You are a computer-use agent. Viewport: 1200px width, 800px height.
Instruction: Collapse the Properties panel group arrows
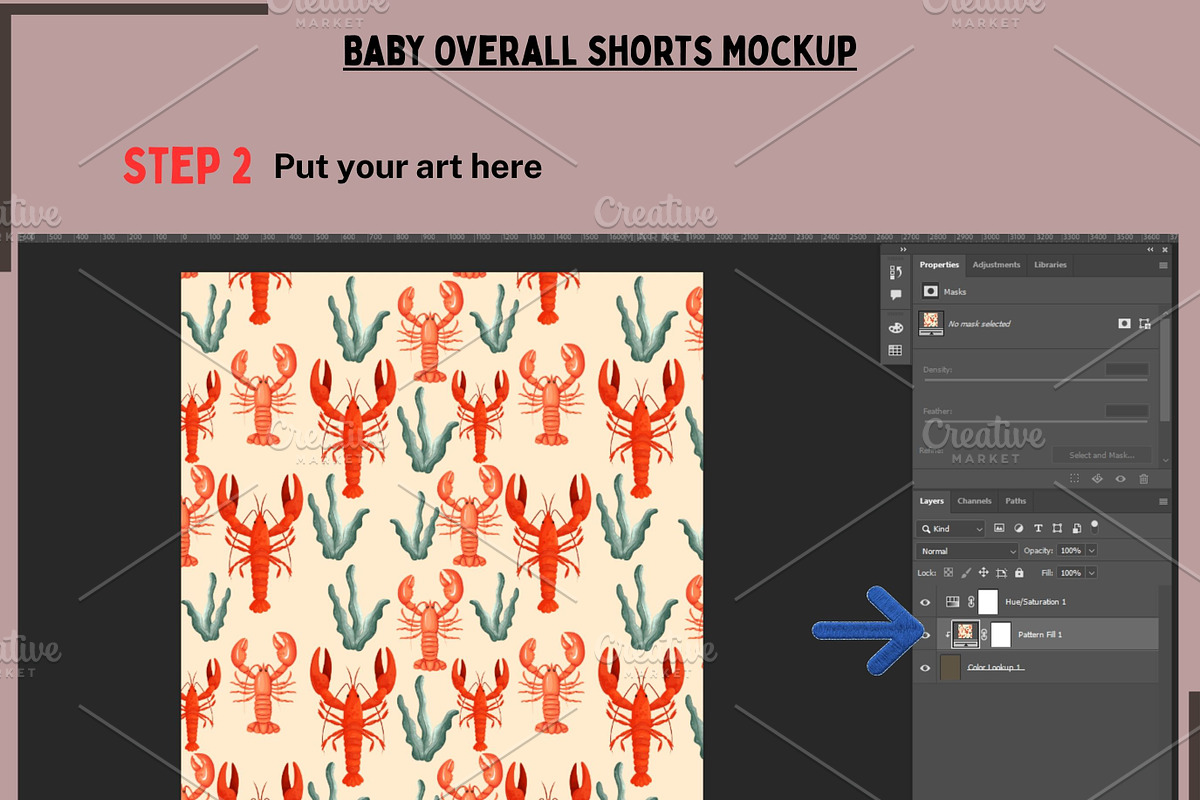pyautogui.click(x=1150, y=249)
